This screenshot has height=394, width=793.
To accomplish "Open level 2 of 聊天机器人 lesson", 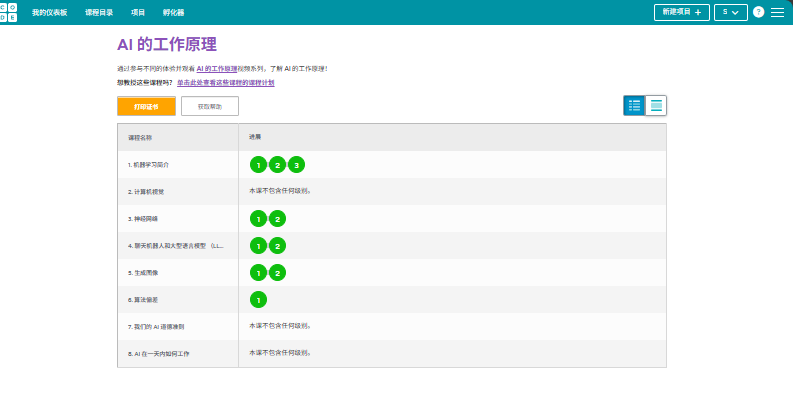I will click(277, 246).
